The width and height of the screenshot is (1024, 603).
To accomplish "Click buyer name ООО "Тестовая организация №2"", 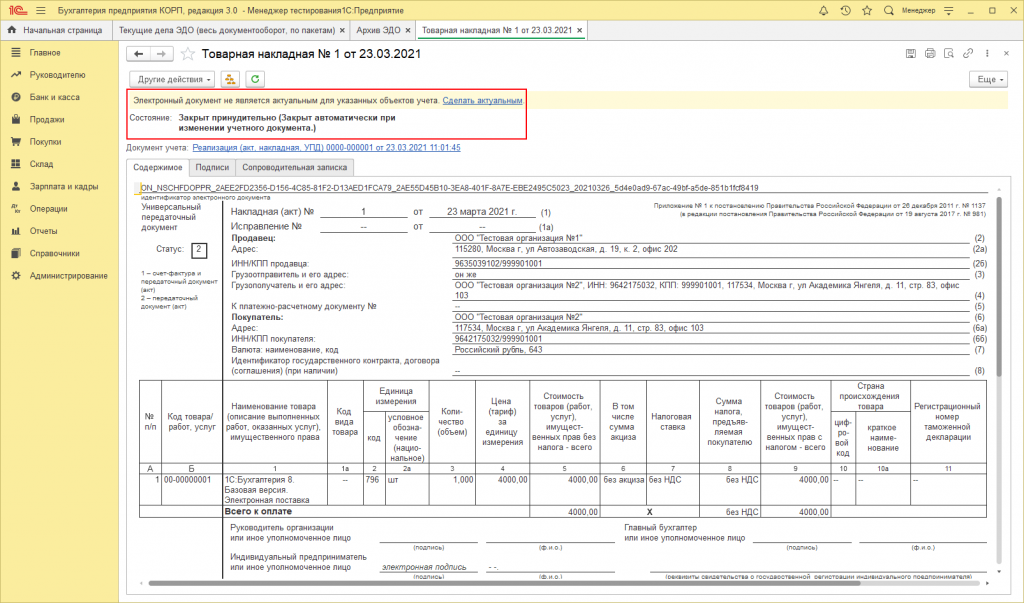I will point(518,317).
